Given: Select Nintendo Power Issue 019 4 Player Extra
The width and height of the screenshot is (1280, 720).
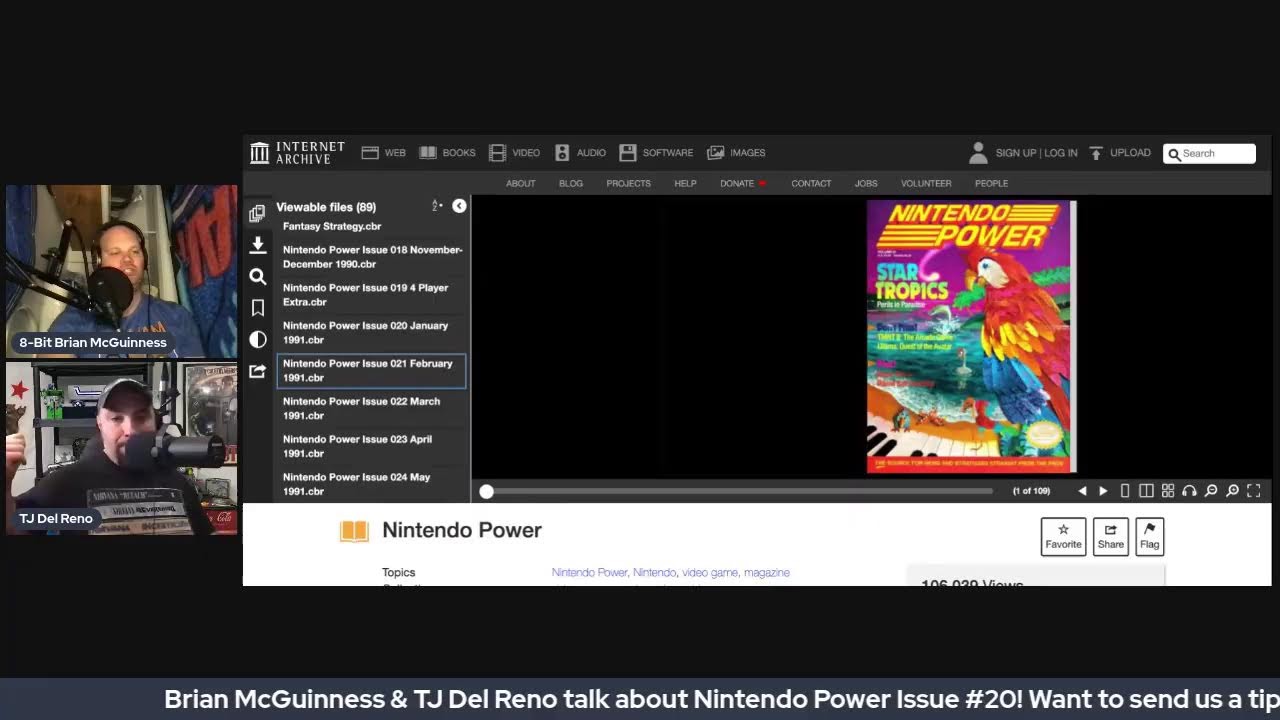Looking at the screenshot, I should pyautogui.click(x=371, y=295).
